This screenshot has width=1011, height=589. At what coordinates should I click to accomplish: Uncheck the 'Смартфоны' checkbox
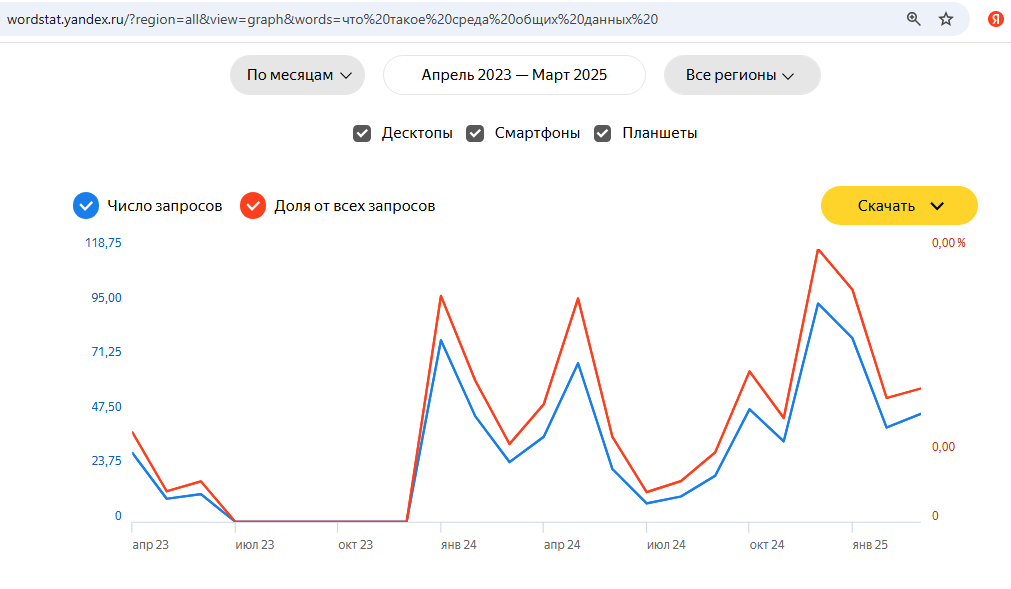[476, 133]
